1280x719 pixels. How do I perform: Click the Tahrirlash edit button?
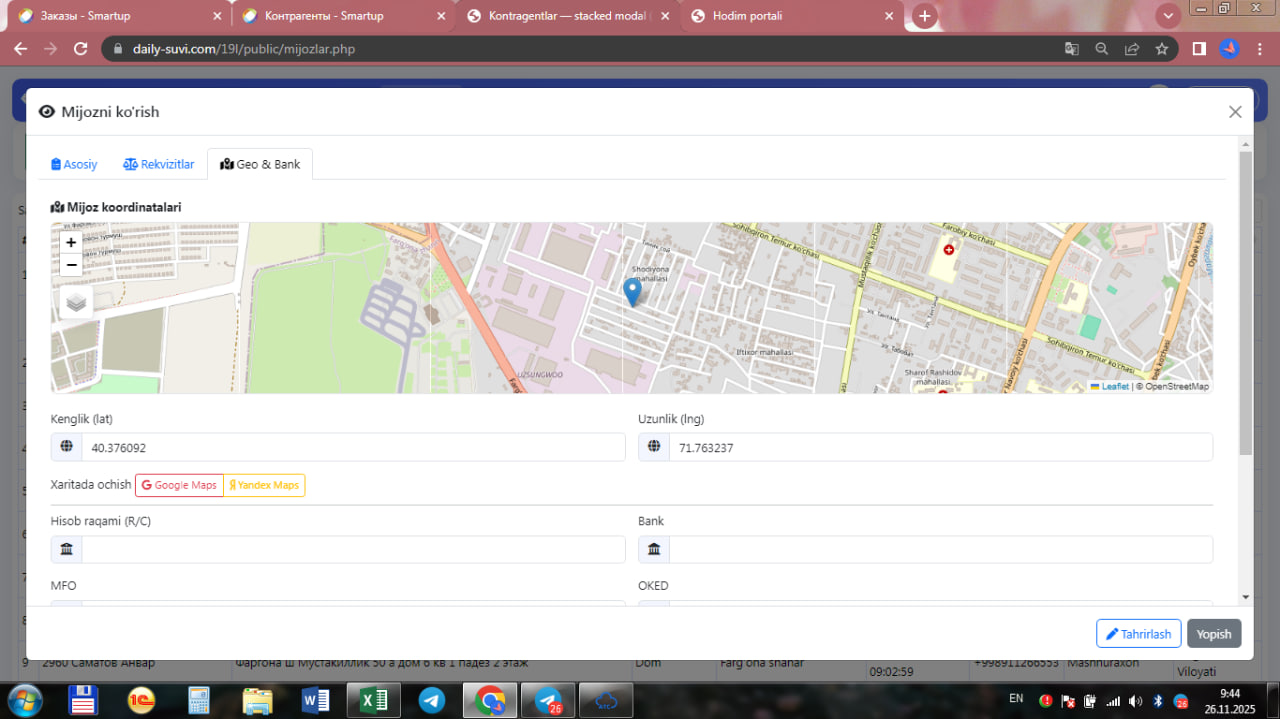[x=1138, y=634]
